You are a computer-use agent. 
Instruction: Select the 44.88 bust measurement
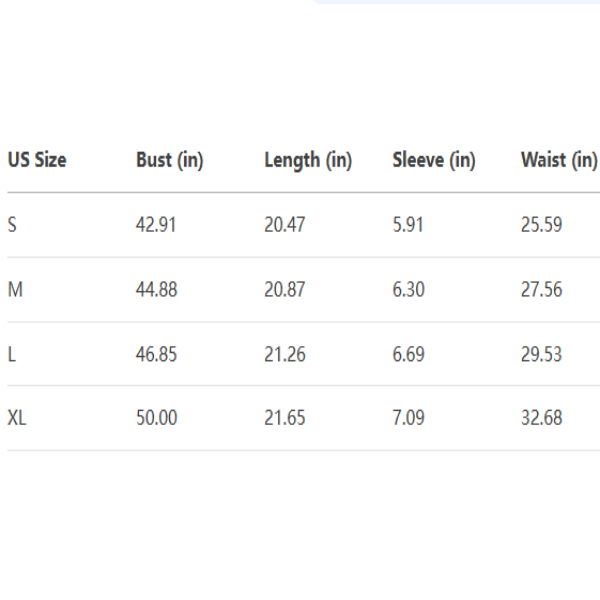[x=156, y=290]
